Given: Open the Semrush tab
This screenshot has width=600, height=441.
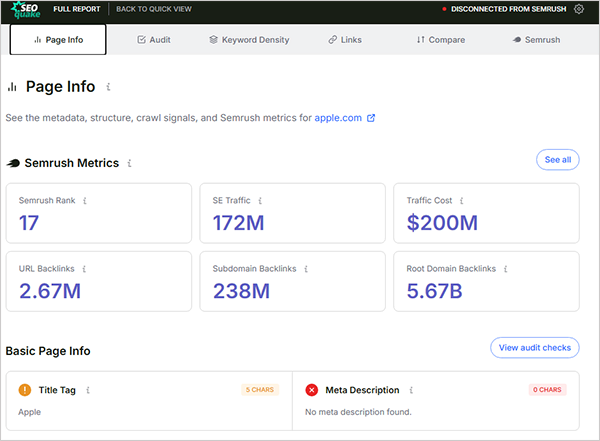Looking at the screenshot, I should (536, 40).
